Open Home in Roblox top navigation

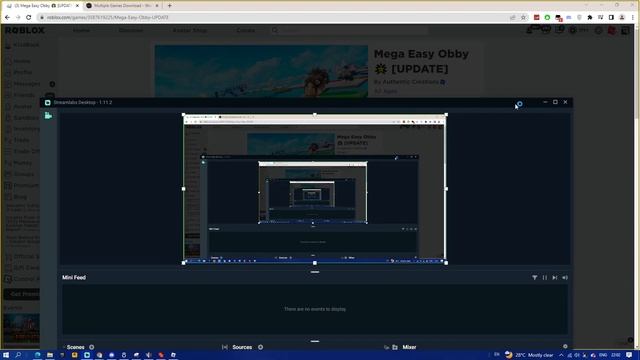point(81,31)
